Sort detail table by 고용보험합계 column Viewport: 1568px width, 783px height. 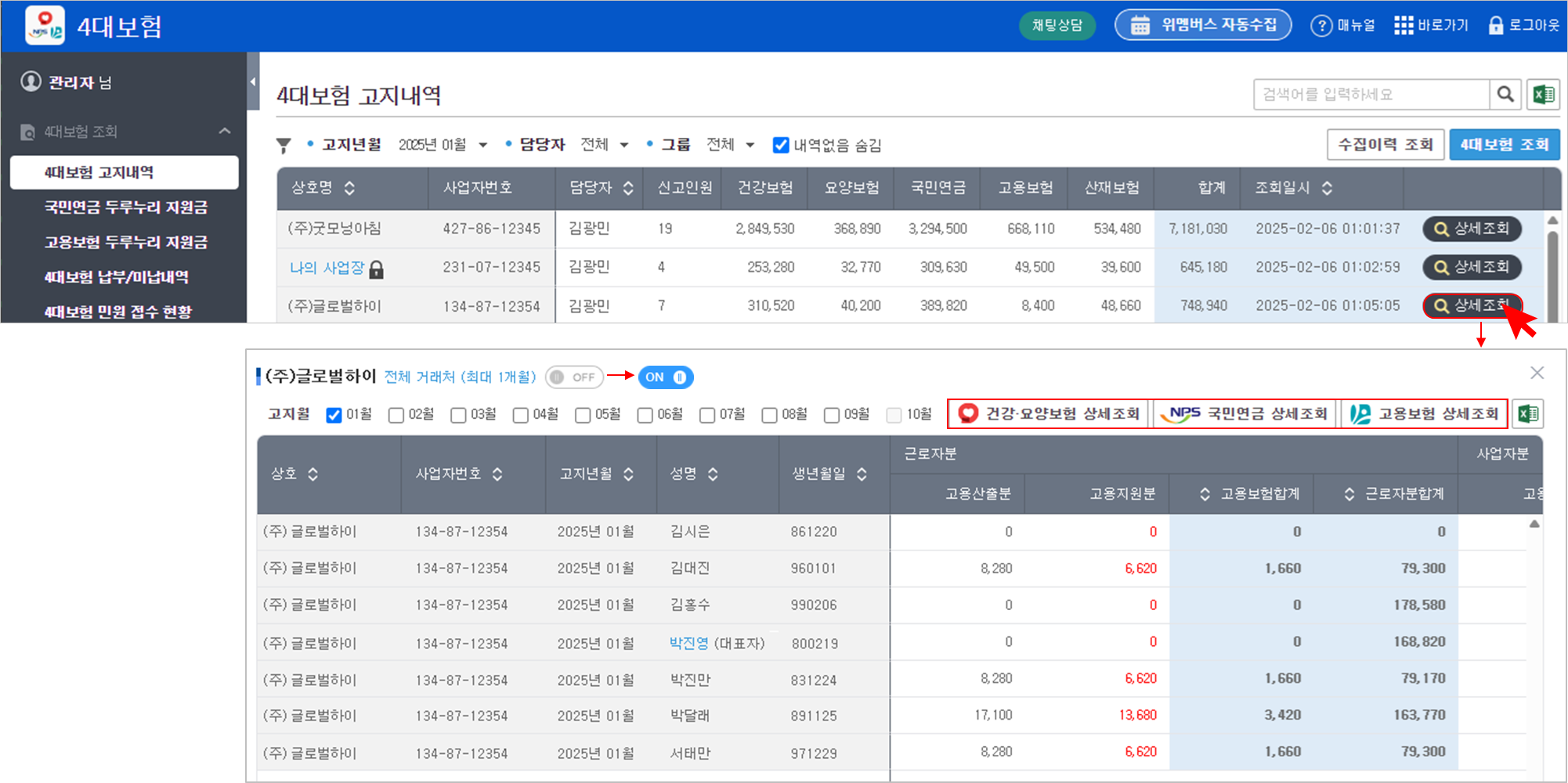tap(1205, 494)
